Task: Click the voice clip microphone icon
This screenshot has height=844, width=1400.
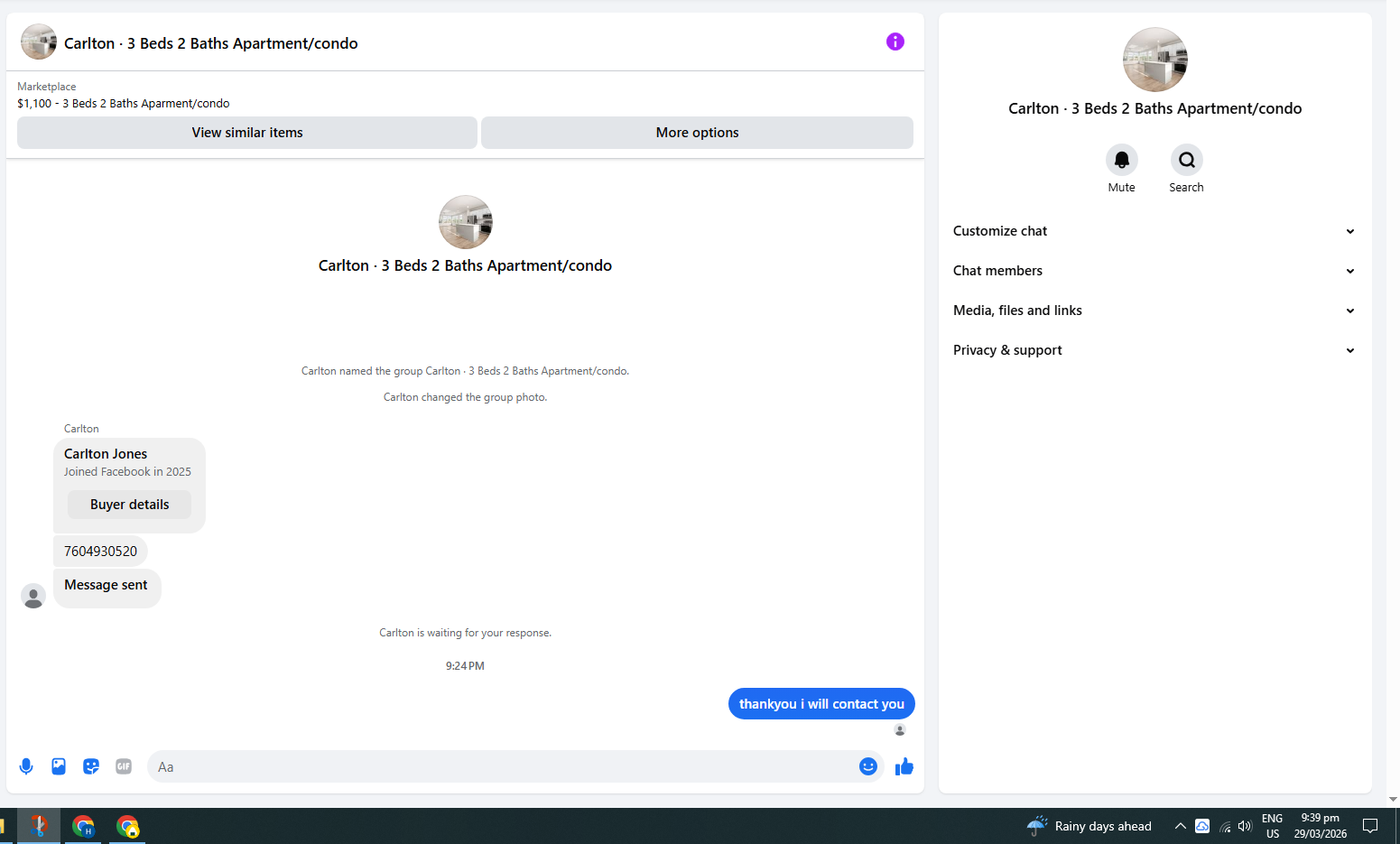Action: (26, 766)
